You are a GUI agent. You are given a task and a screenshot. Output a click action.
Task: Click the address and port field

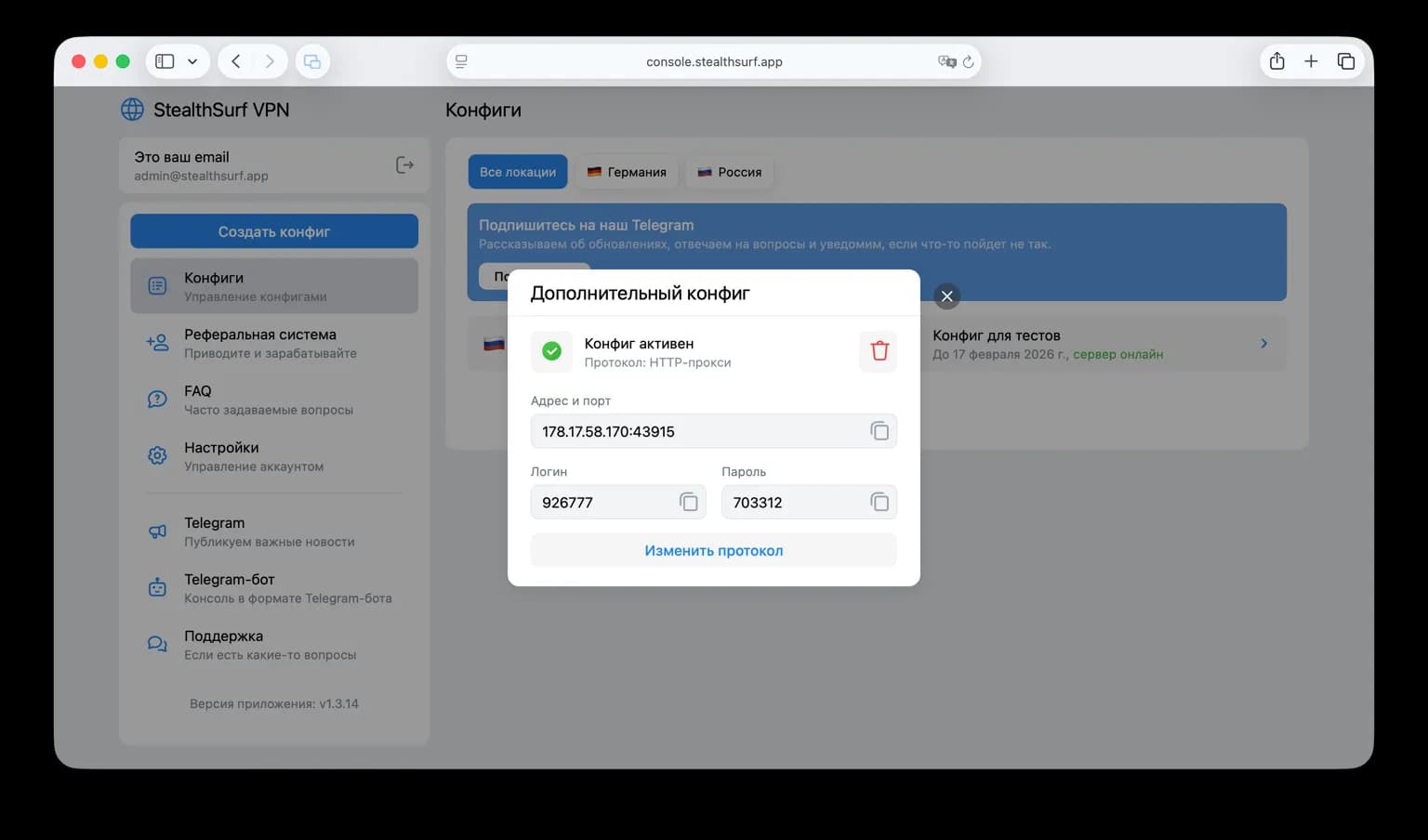click(697, 431)
